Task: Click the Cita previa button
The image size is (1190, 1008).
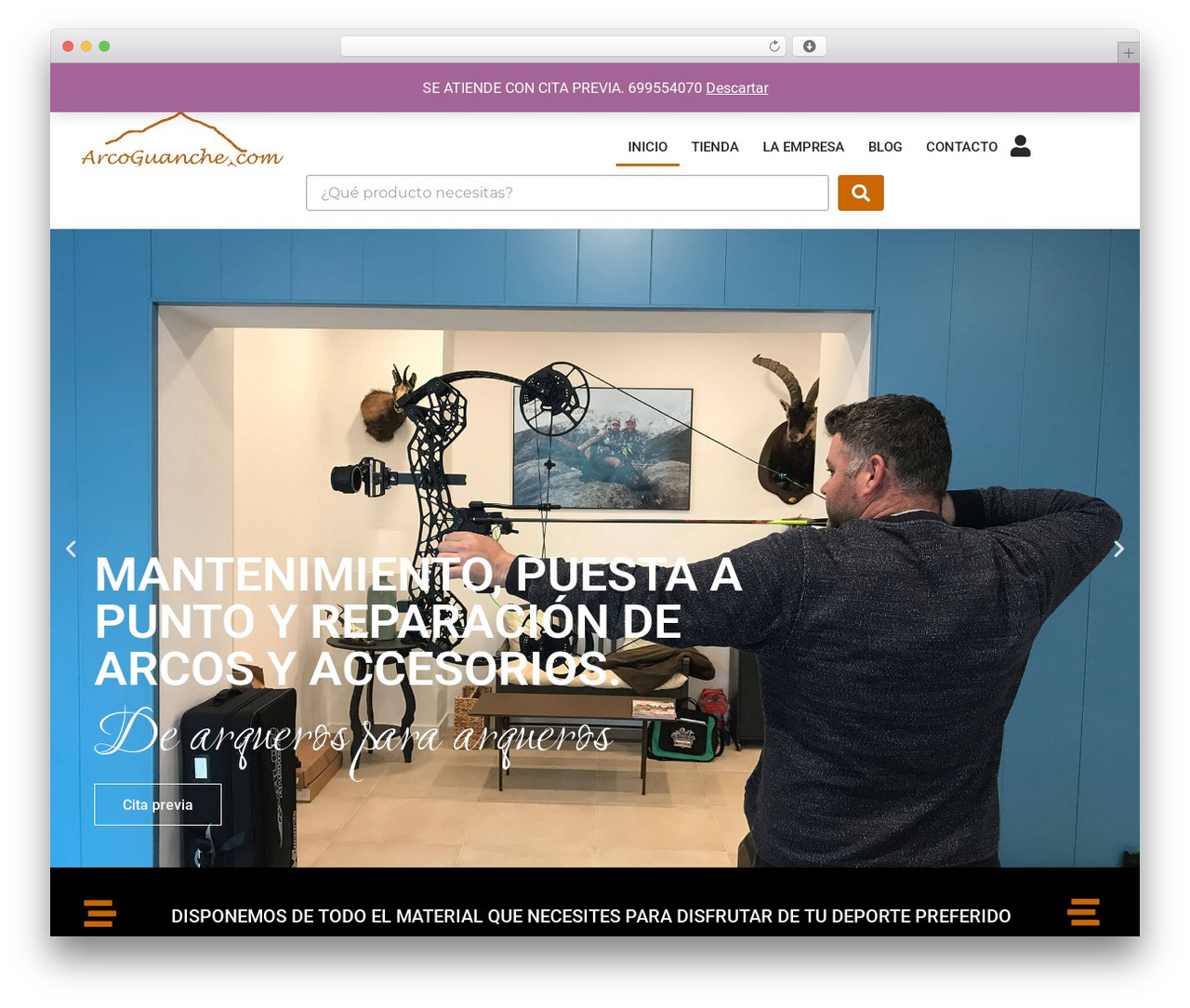Action: (158, 804)
